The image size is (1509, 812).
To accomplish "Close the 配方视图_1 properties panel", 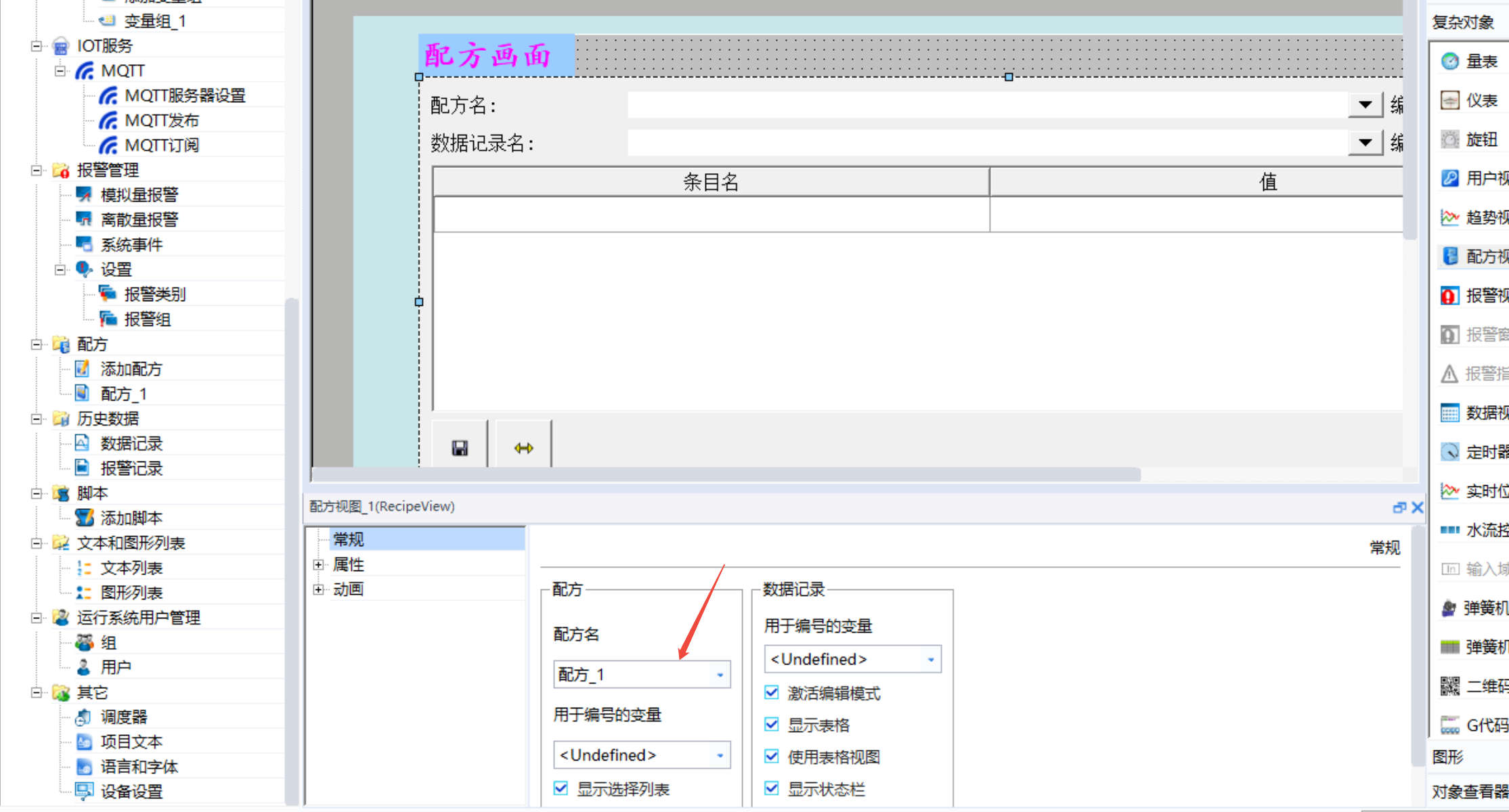I will 1417,507.
